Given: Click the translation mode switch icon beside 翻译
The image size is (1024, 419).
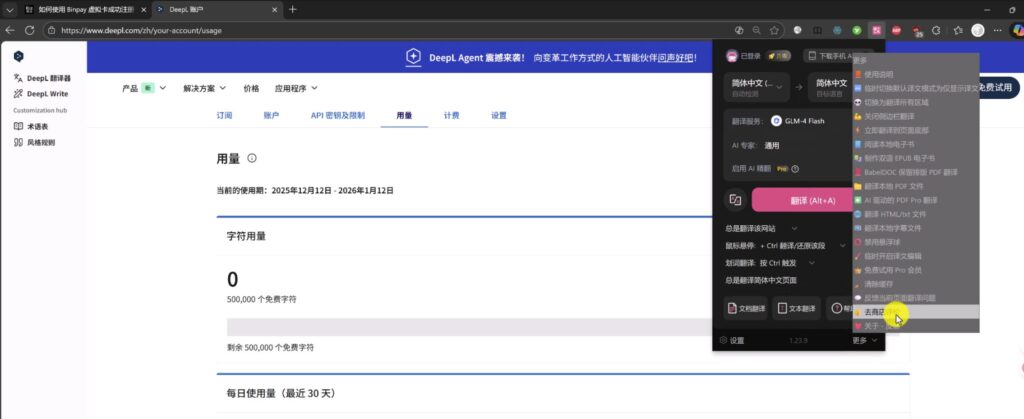Looking at the screenshot, I should pos(735,200).
